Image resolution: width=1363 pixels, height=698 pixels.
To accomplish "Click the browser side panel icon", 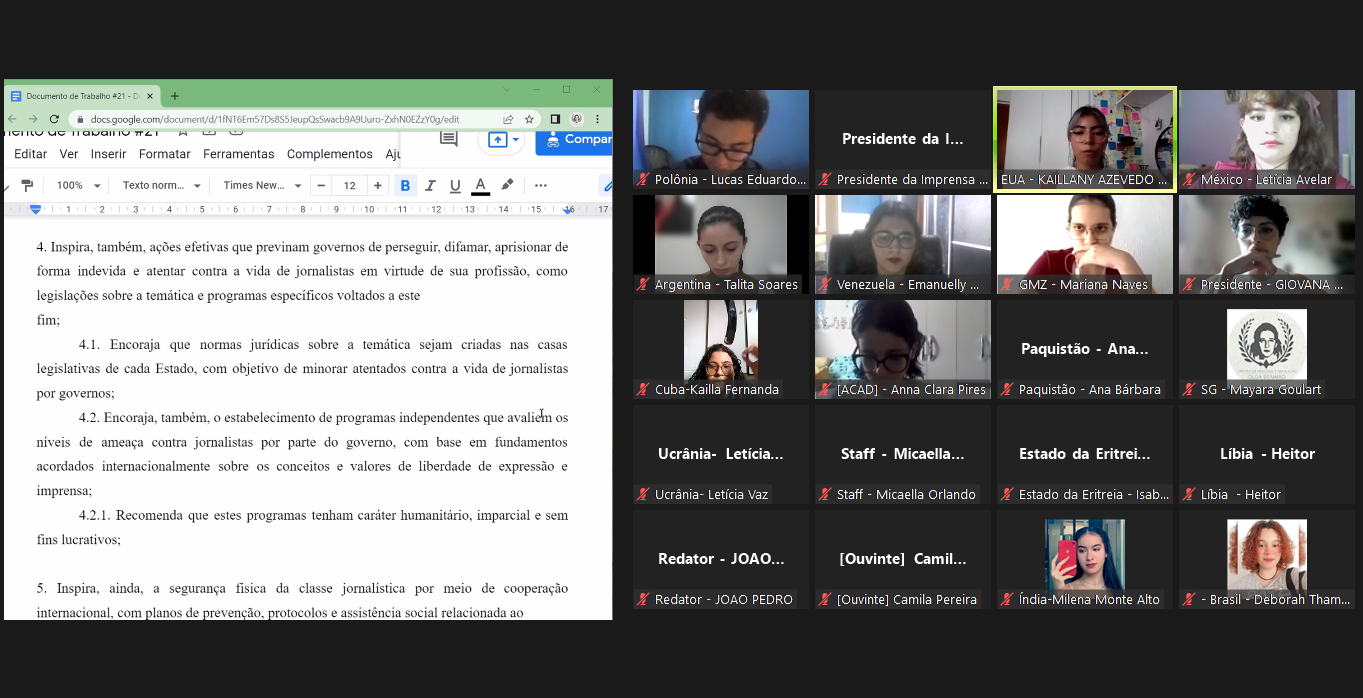I will point(555,119).
